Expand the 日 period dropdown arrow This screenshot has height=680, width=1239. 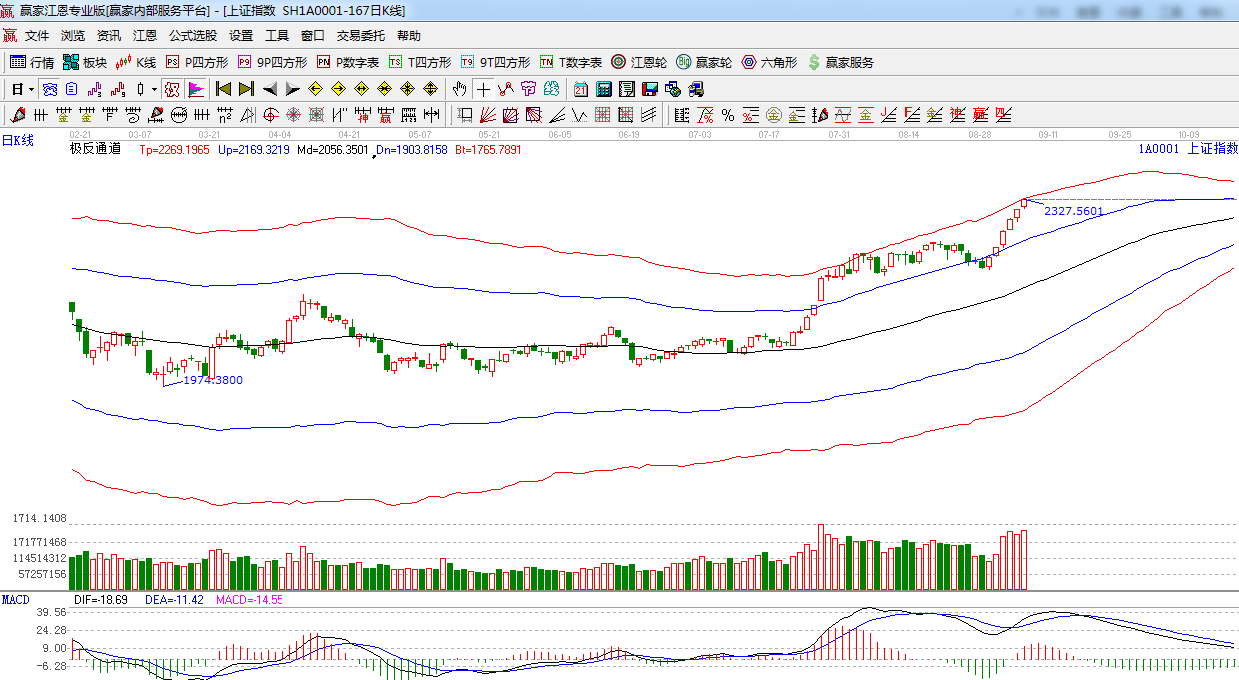pyautogui.click(x=31, y=89)
